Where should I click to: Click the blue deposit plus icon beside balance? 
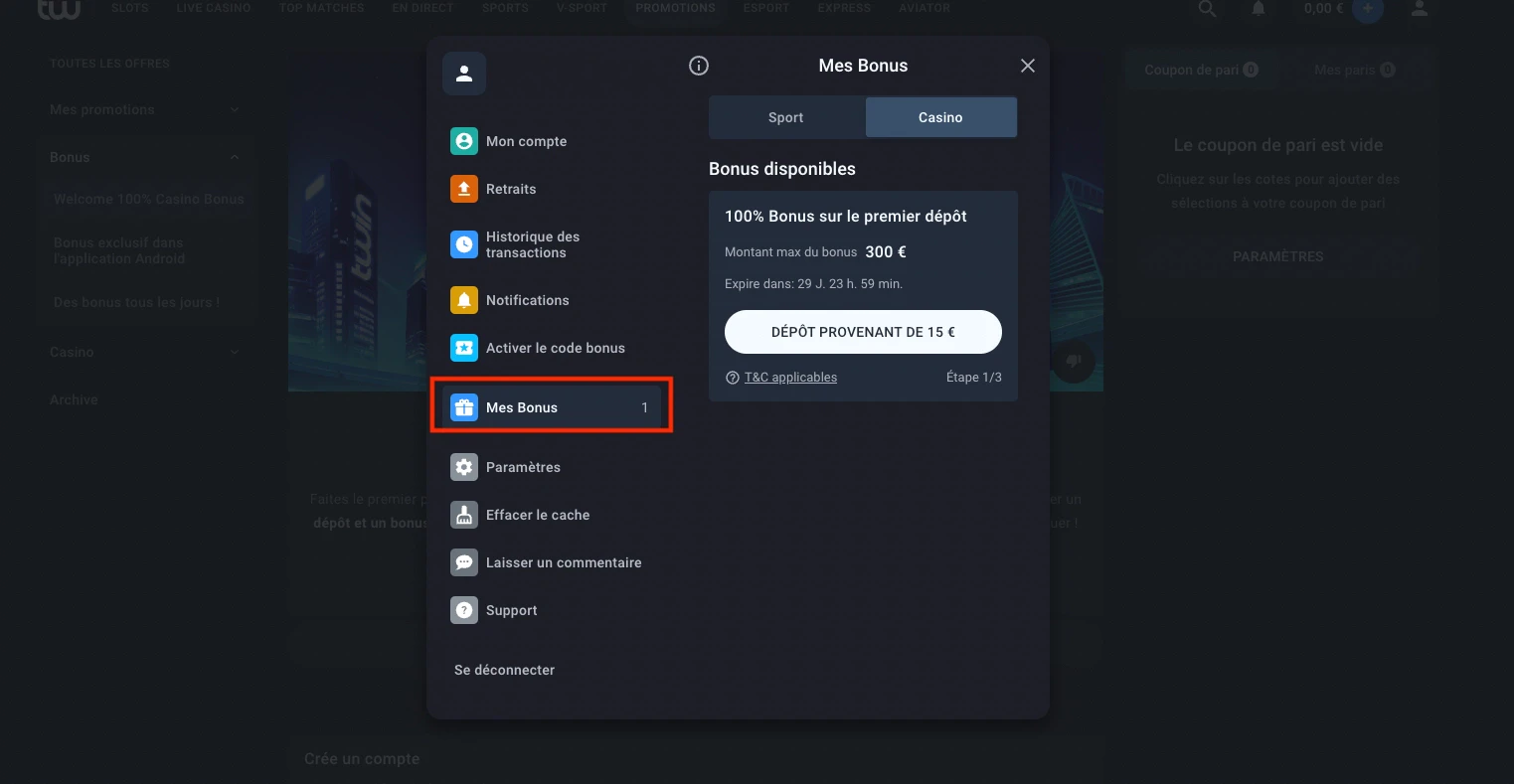1368,9
